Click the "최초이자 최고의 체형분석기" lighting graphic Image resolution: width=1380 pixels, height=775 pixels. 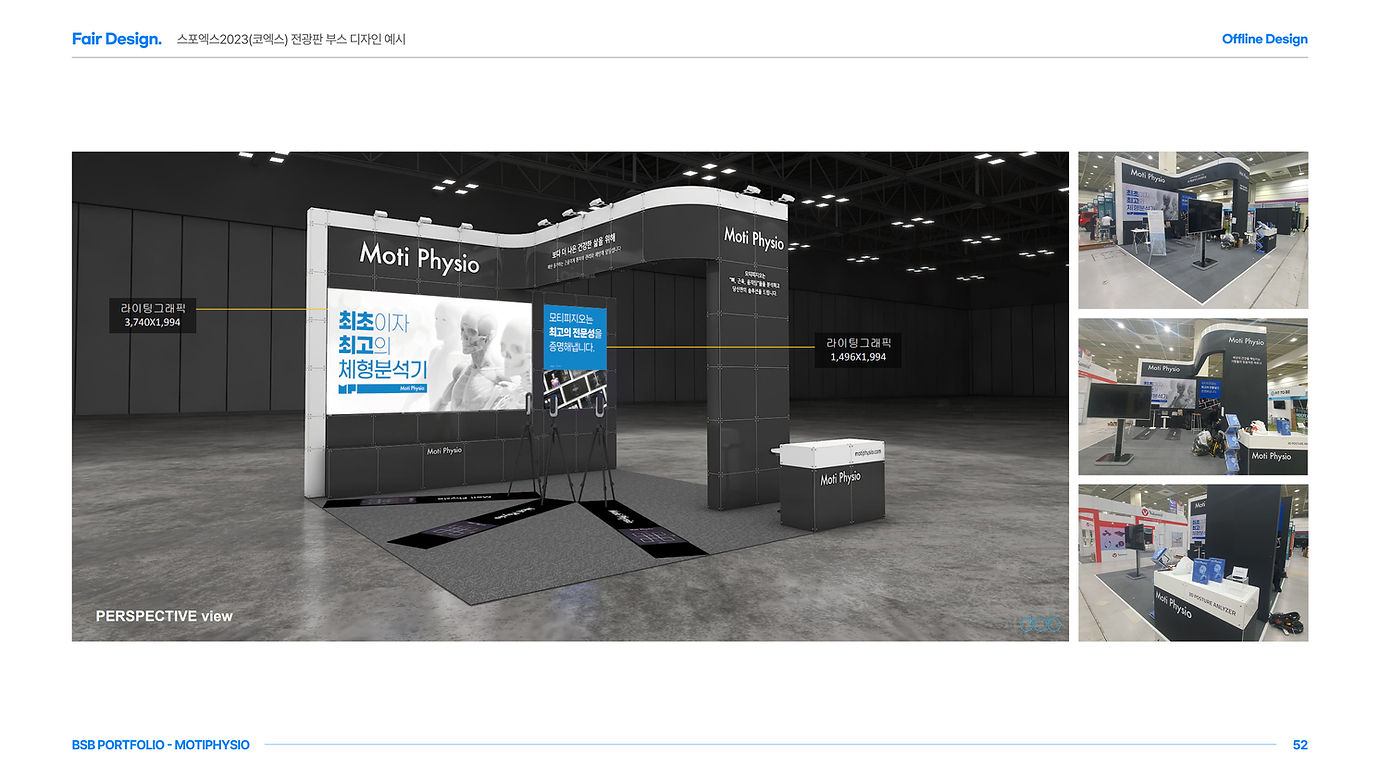coord(429,350)
